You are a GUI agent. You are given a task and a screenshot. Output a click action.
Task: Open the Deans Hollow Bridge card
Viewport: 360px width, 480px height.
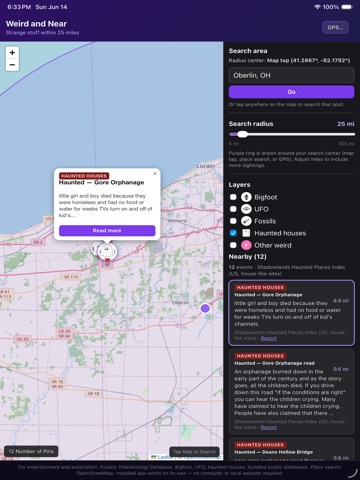click(291, 449)
